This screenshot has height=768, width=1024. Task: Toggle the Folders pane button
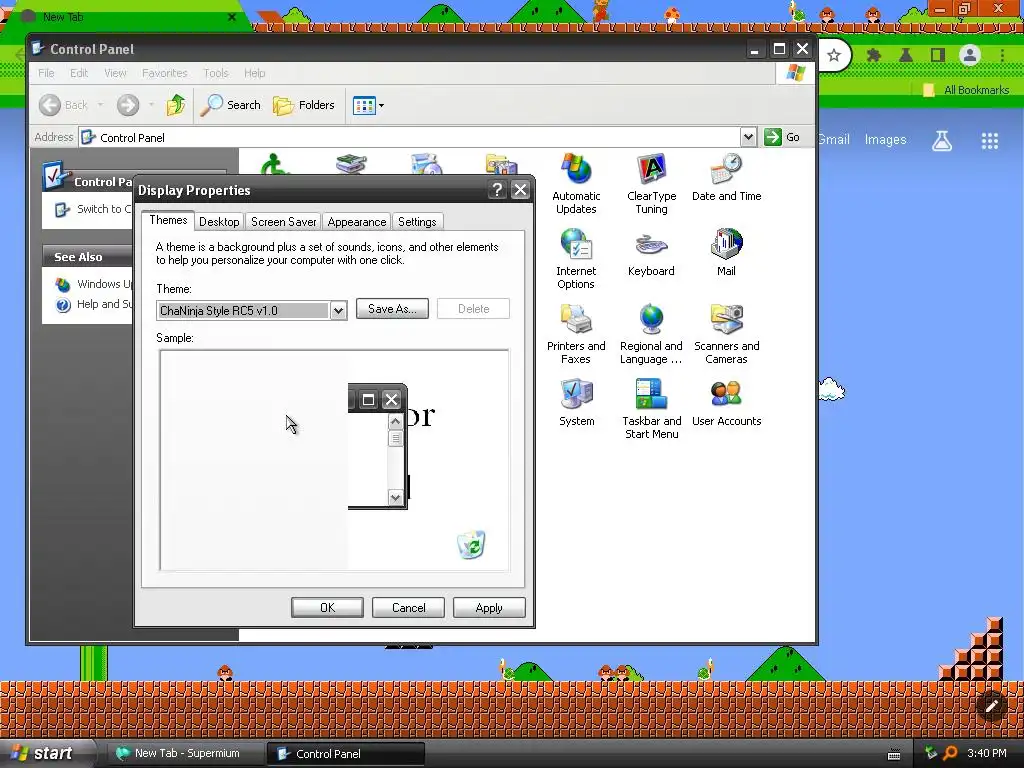pyautogui.click(x=304, y=104)
